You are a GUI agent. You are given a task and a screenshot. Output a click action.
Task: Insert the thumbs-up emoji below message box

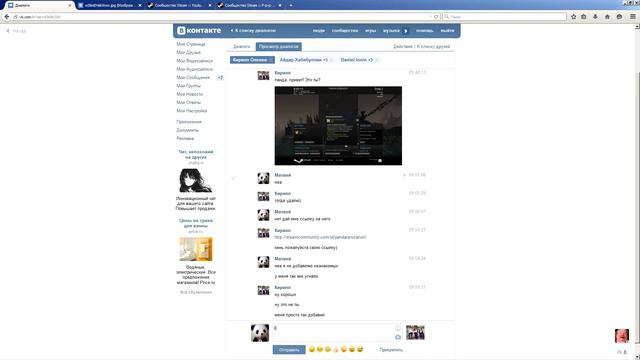tap(336, 349)
